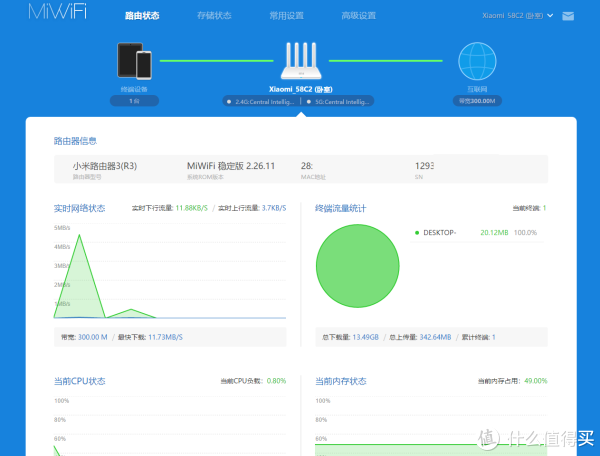
Task: Click the terminal devices tablet and phone icon
Action: [134, 61]
